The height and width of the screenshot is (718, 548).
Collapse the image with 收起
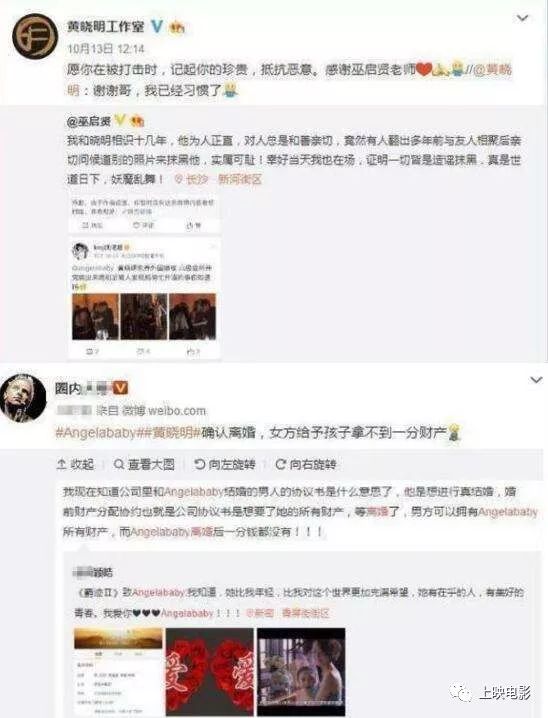tap(75, 464)
